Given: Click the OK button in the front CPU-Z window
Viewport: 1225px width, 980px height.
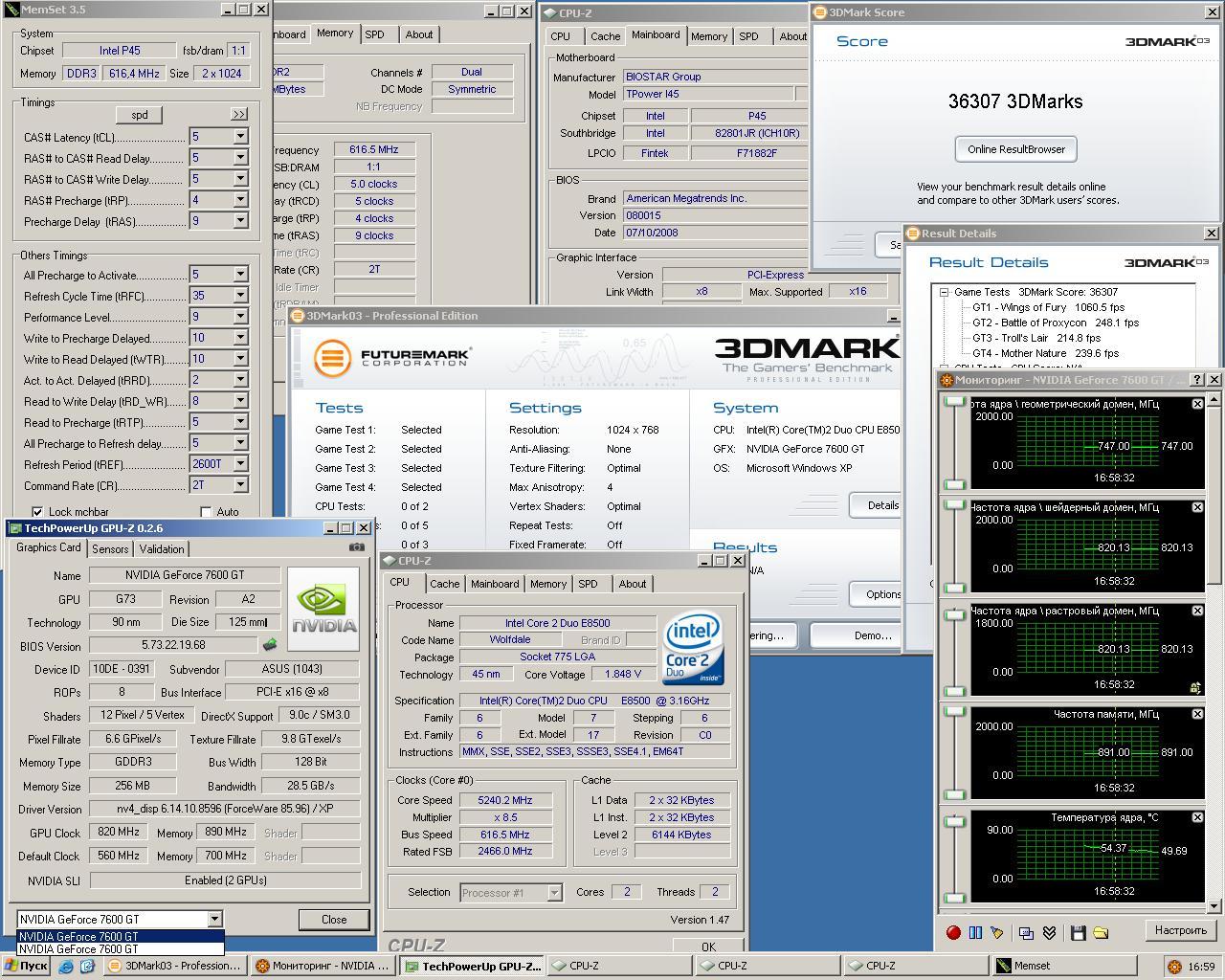Looking at the screenshot, I should (x=708, y=947).
